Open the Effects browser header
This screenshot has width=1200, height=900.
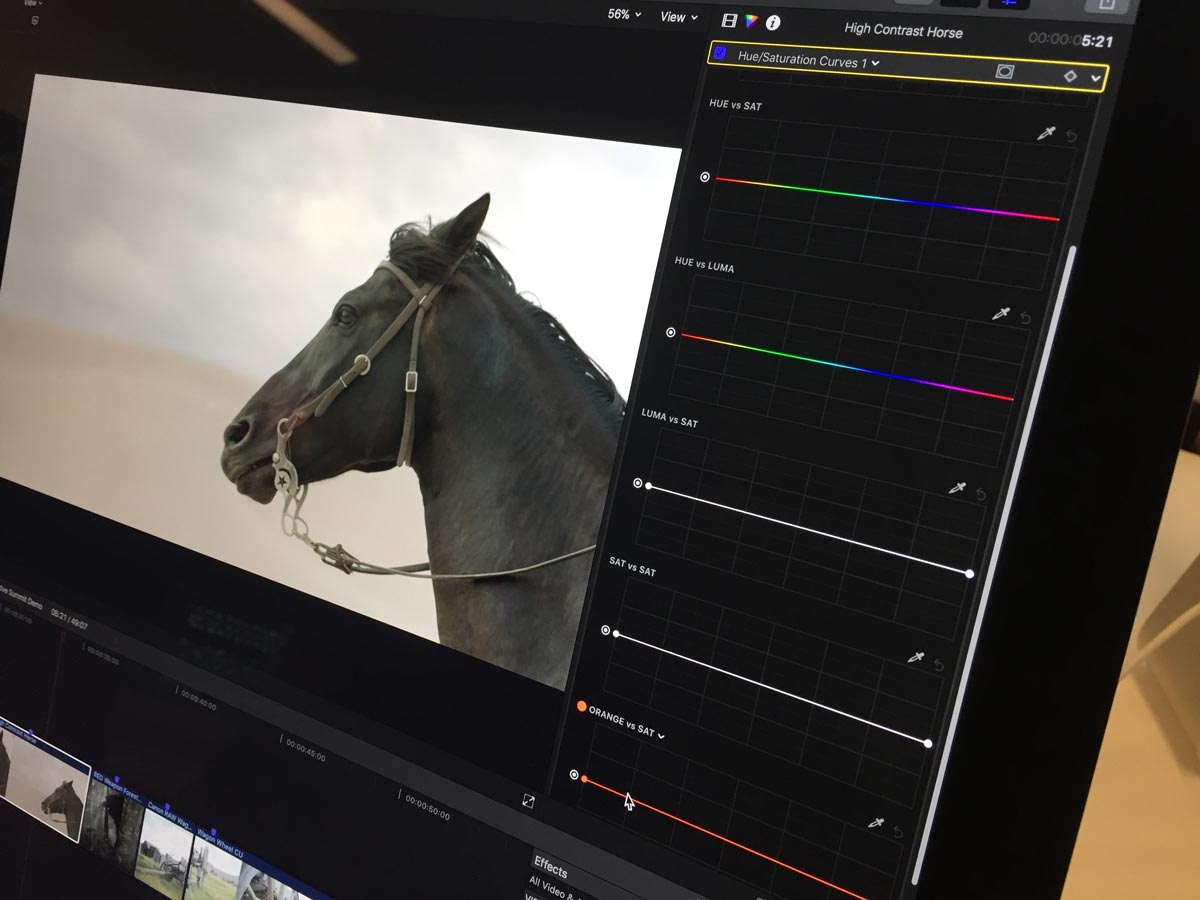[x=551, y=865]
